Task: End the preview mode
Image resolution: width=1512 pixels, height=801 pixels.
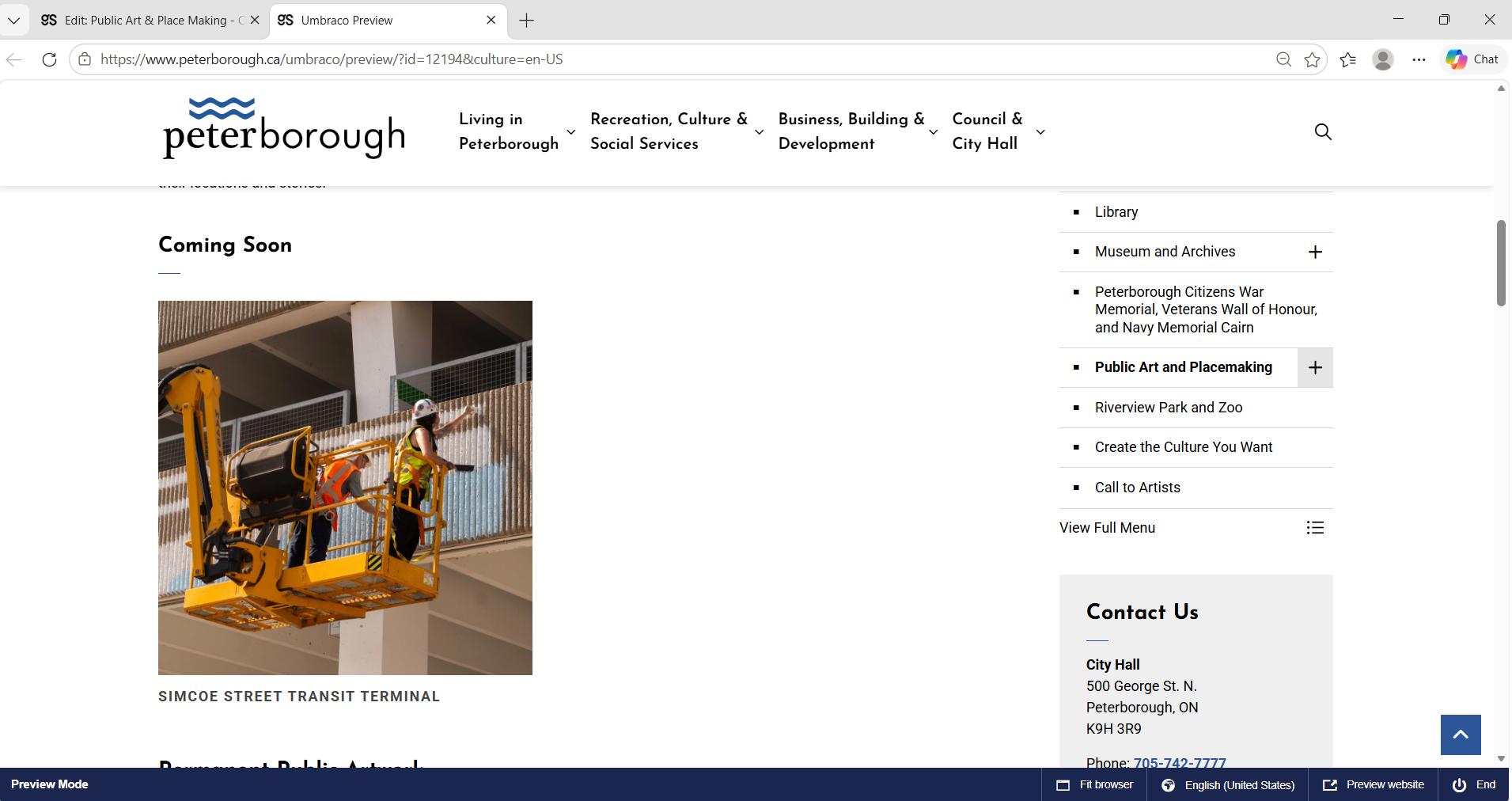Action: coord(1474,784)
